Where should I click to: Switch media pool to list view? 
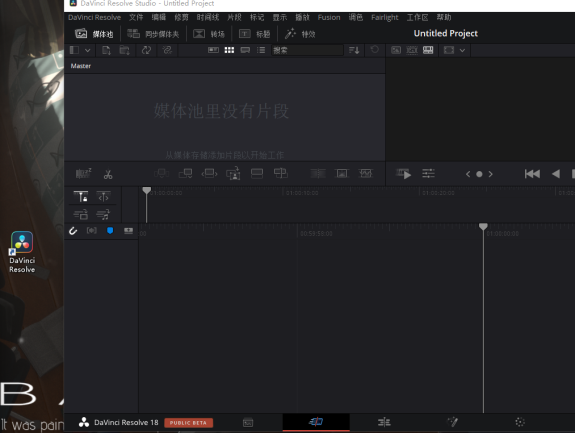pos(261,50)
